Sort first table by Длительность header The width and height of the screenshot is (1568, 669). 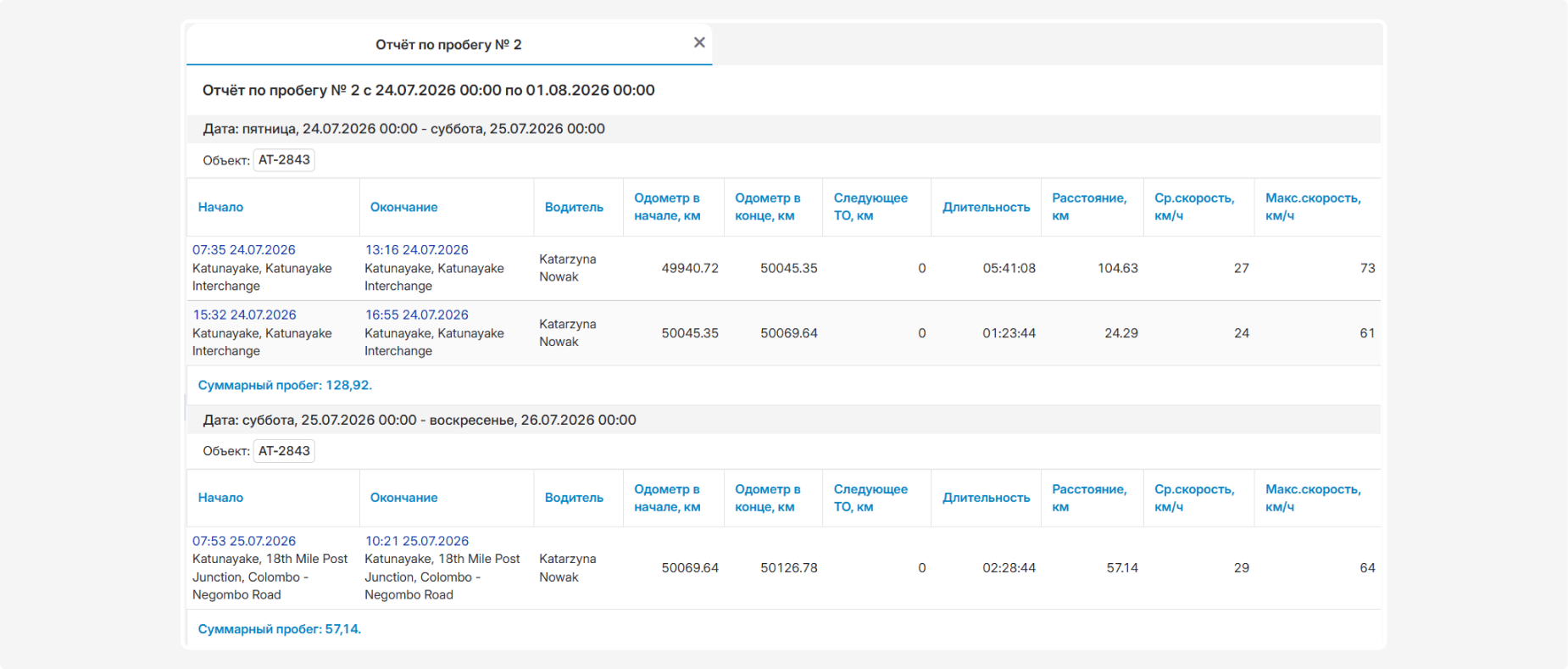click(986, 207)
